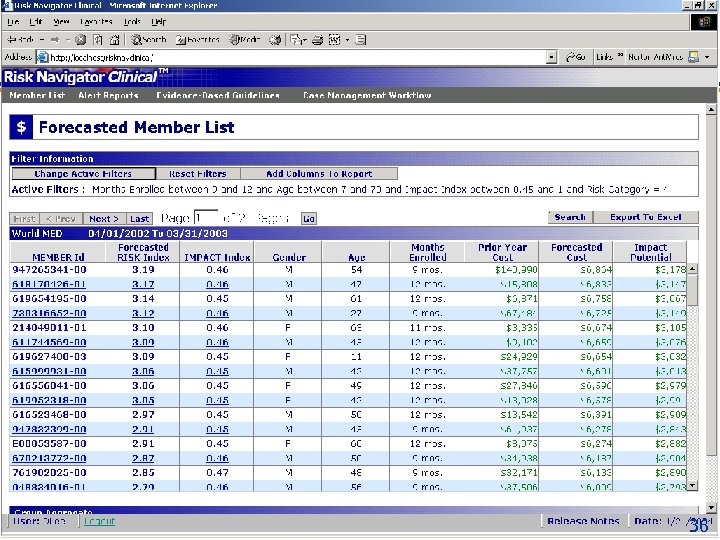720x540 pixels.
Task: Click the dollar sign Forecasted Member List icon
Action: [x=20, y=127]
